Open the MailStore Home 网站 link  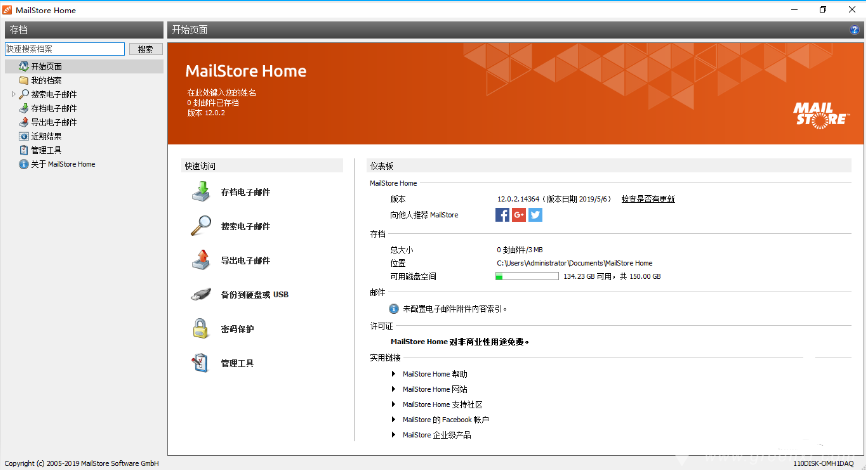(435, 389)
